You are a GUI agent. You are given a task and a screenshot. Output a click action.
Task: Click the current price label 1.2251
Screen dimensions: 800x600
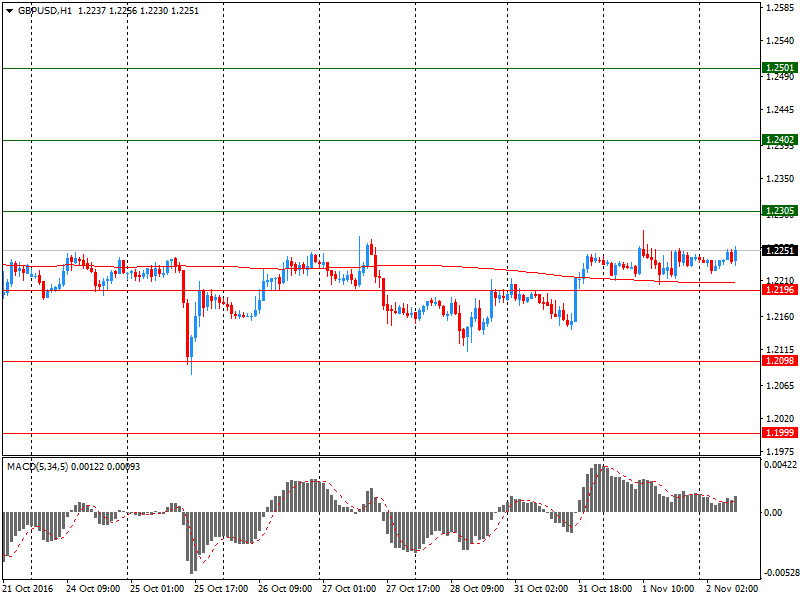[780, 251]
